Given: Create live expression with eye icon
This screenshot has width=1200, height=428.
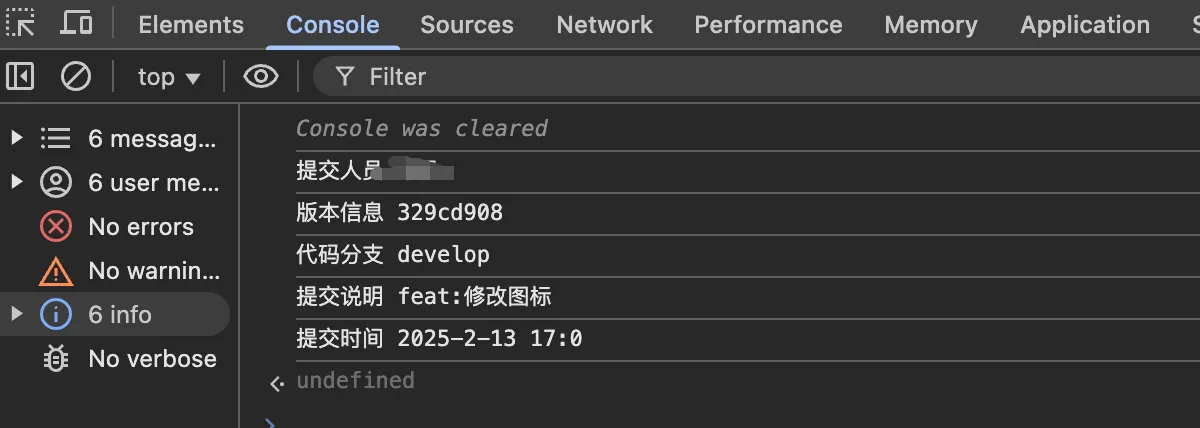Looking at the screenshot, I should point(261,76).
